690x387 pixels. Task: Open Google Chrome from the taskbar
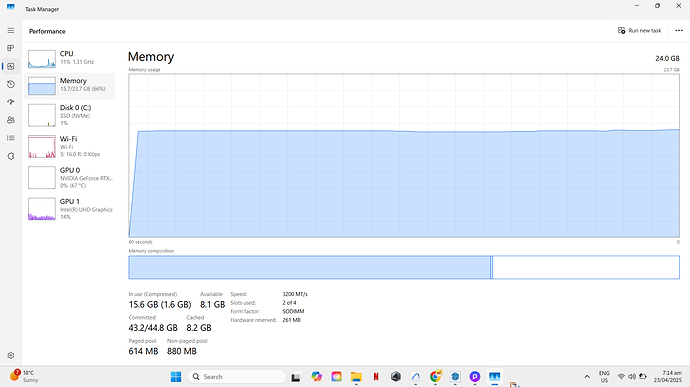[436, 376]
